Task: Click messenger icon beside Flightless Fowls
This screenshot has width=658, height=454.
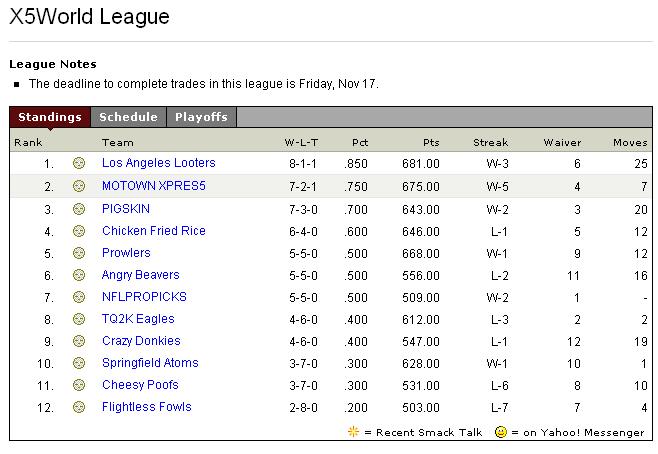Action: (79, 407)
